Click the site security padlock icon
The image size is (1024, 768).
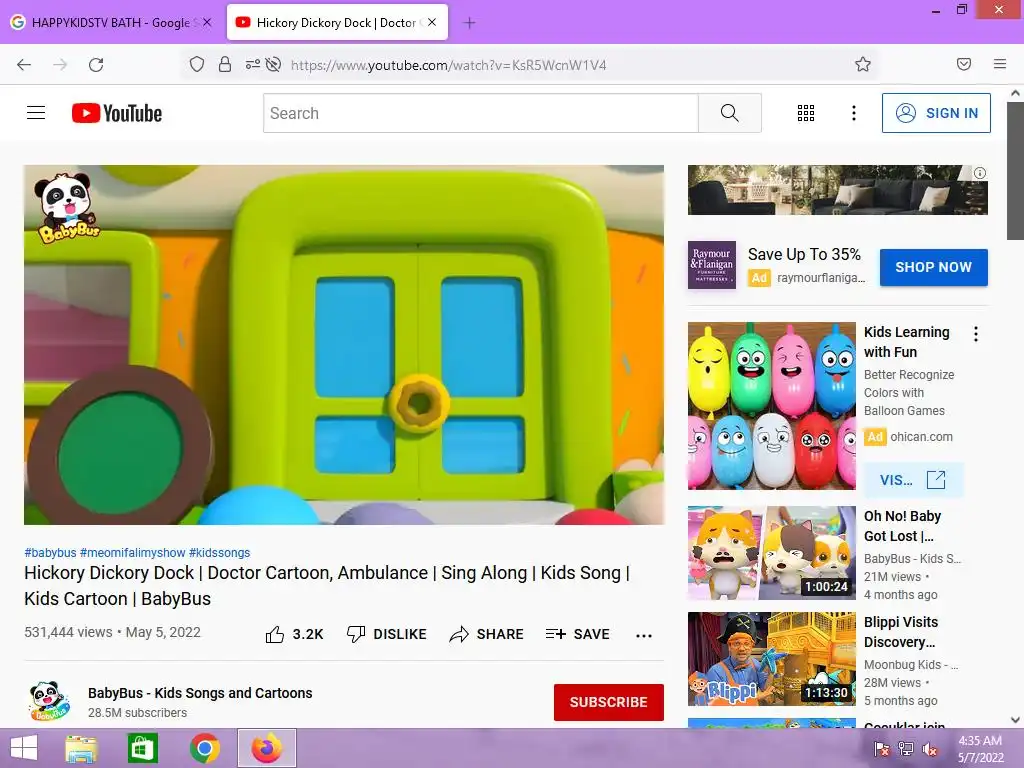[x=225, y=64]
